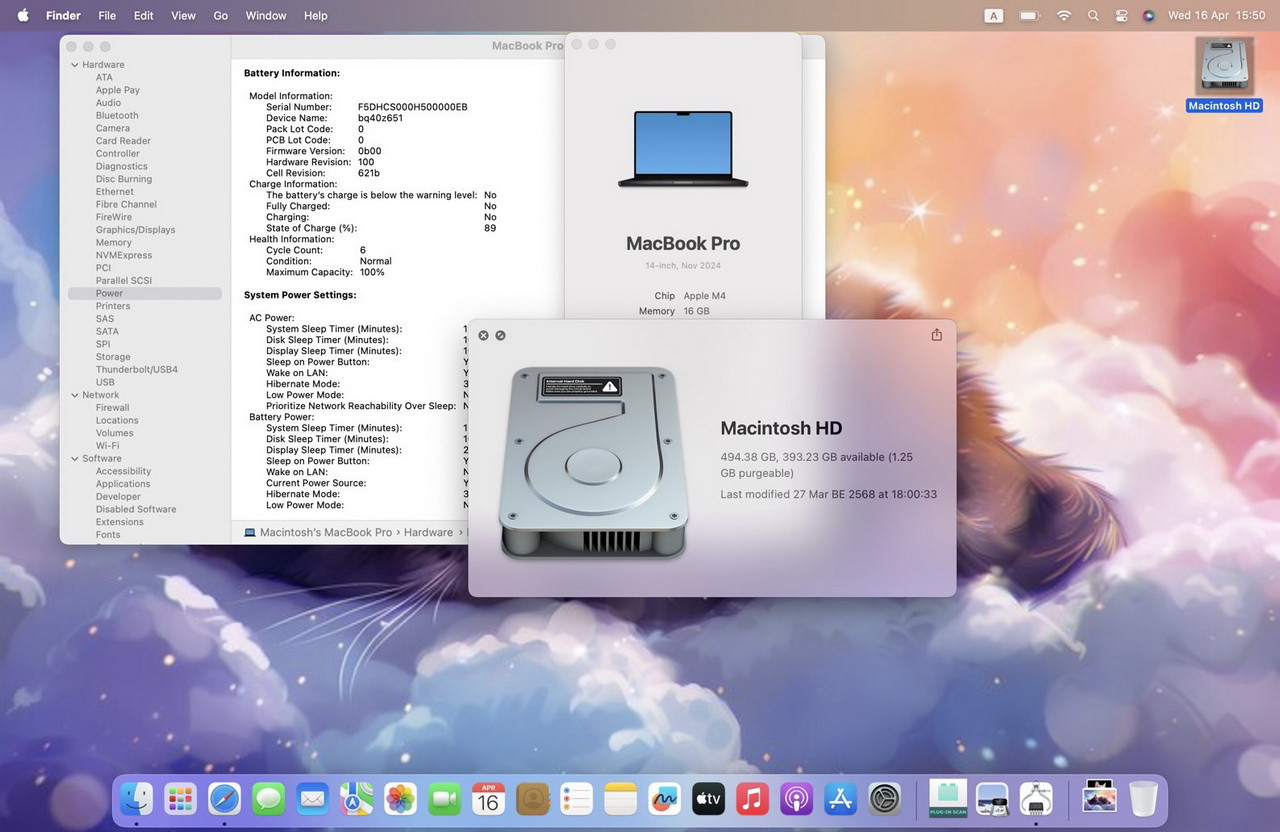Viewport: 1280px width, 832px height.
Task: Select Wi-Fi under Network
Action: pos(107,446)
